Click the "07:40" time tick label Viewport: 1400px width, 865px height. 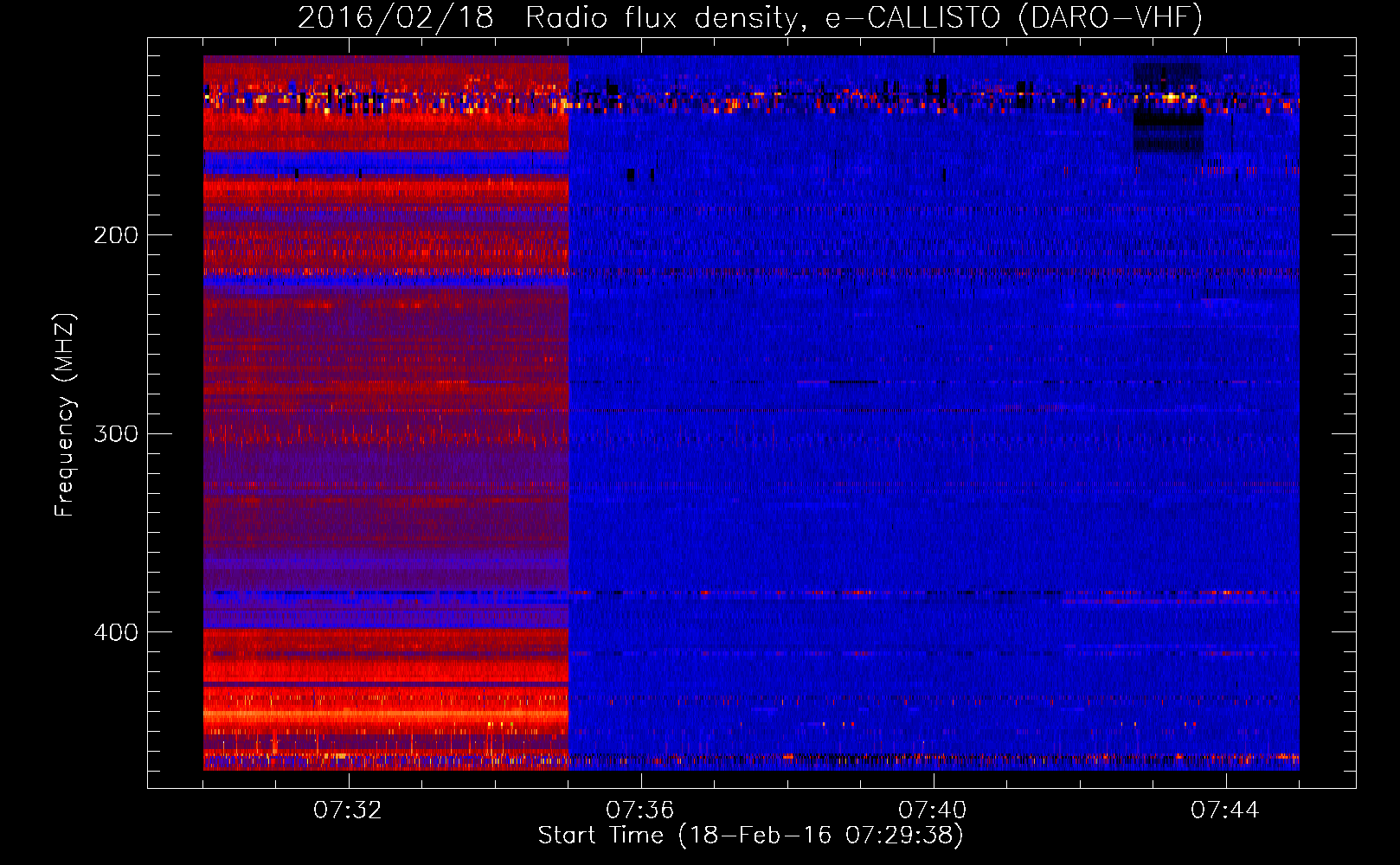point(933,811)
